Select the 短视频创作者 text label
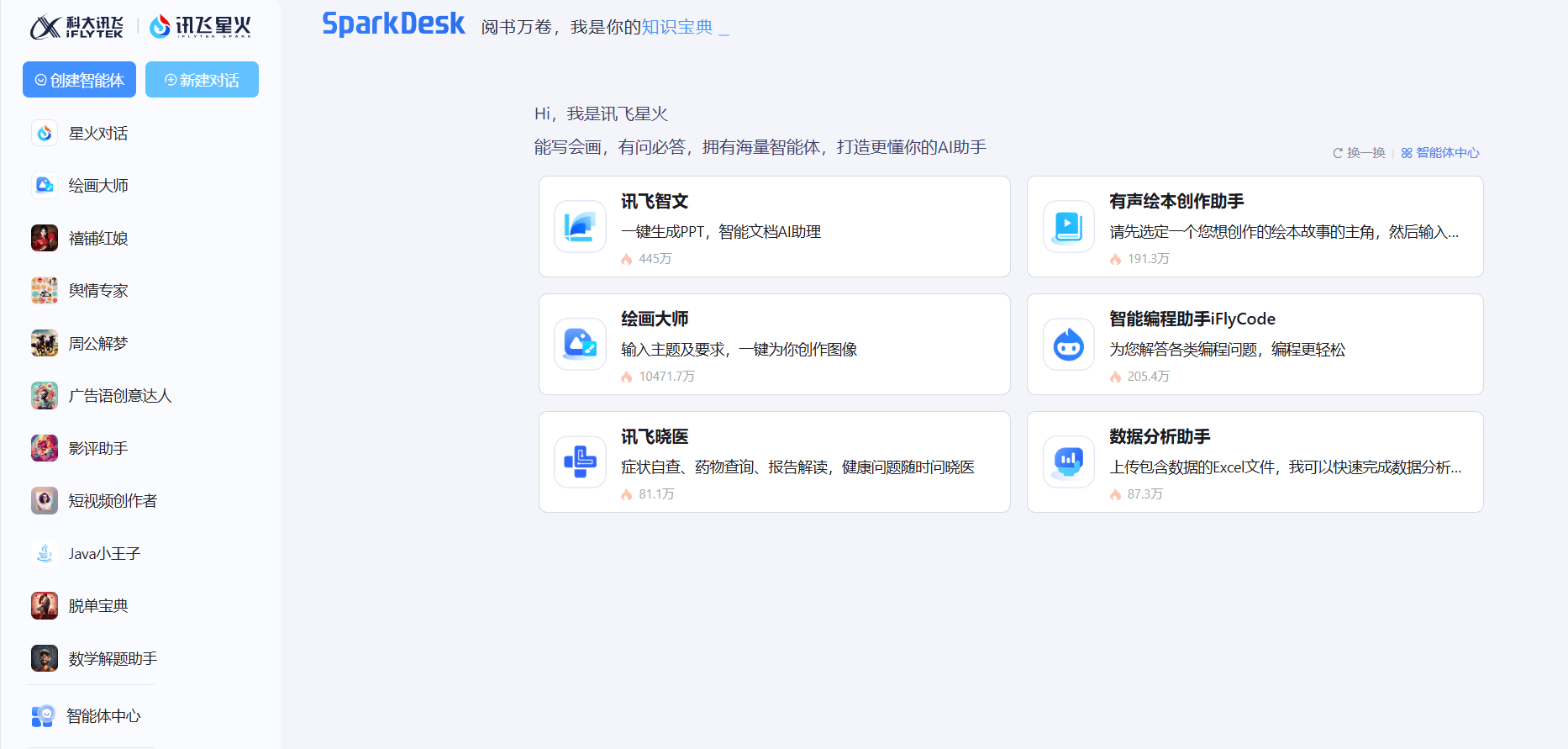1568x749 pixels. tap(113, 501)
